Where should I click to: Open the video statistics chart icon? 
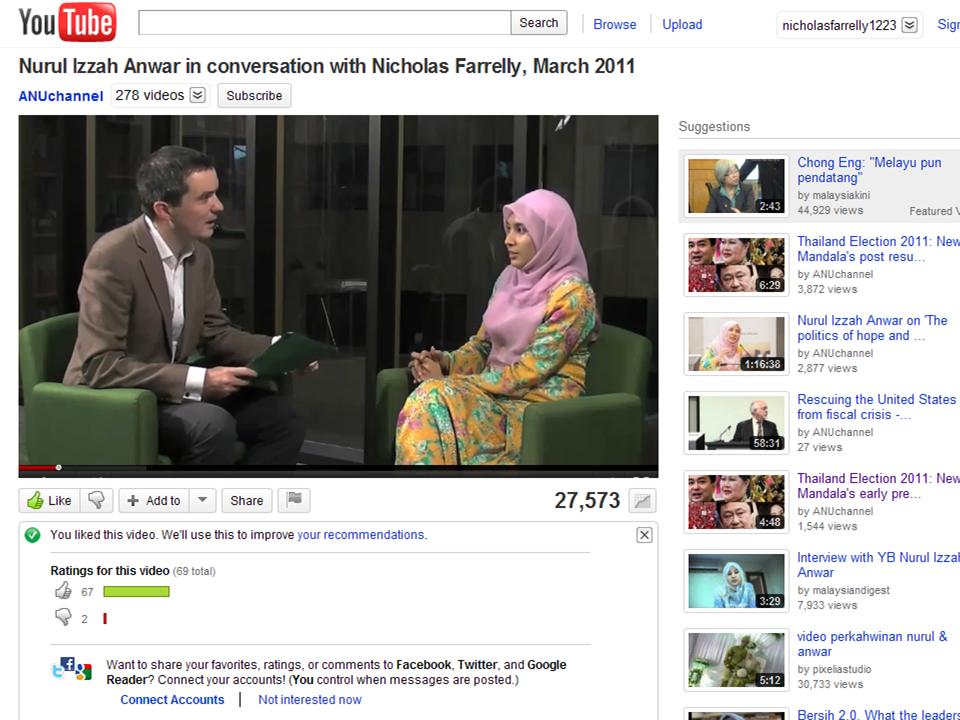[x=643, y=501]
